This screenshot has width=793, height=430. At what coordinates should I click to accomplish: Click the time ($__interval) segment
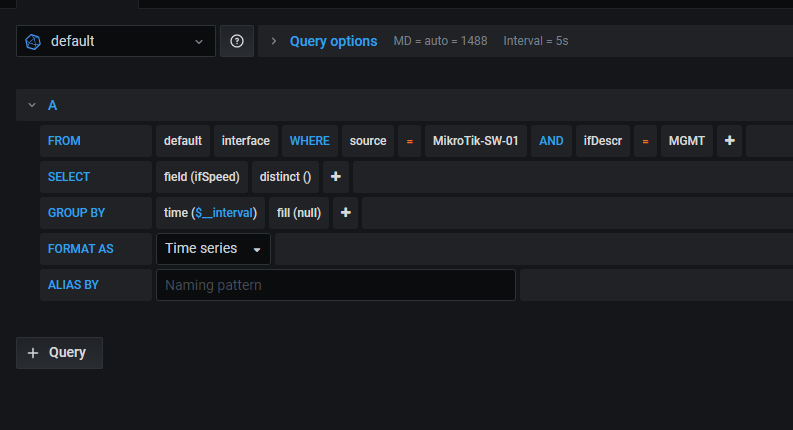point(210,212)
